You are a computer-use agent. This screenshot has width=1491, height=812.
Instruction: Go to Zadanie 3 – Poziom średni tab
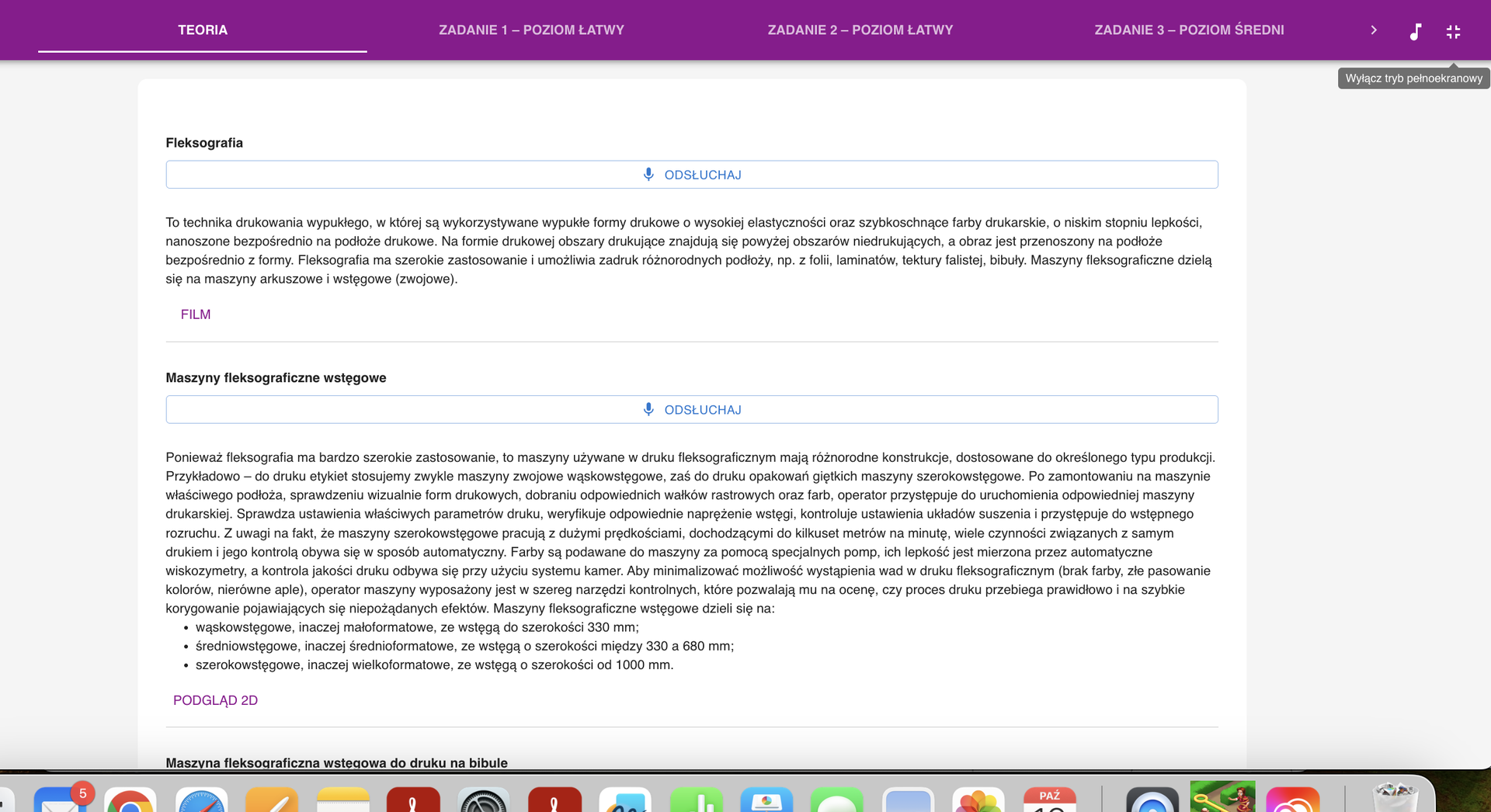(x=1188, y=30)
